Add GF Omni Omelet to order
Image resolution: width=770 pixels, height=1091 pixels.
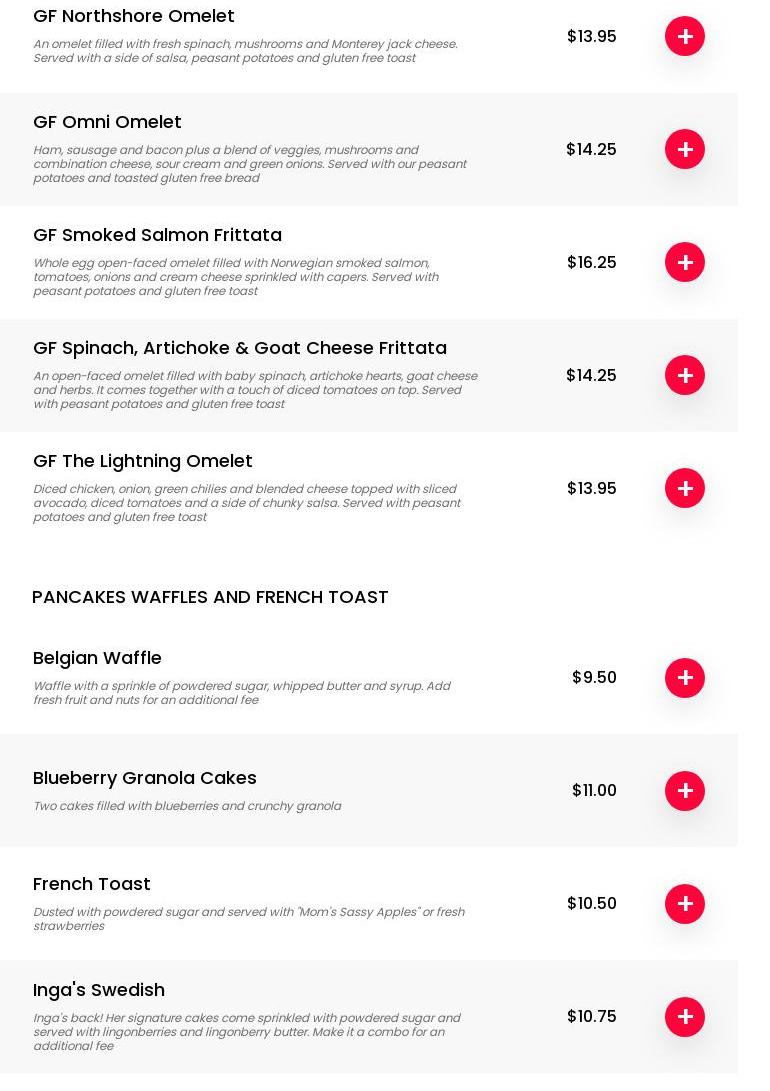(x=684, y=149)
